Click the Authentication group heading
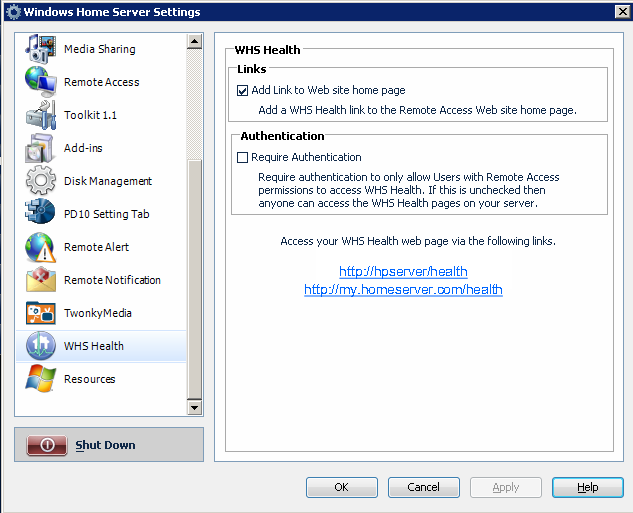The height and width of the screenshot is (513, 633). coord(282,136)
